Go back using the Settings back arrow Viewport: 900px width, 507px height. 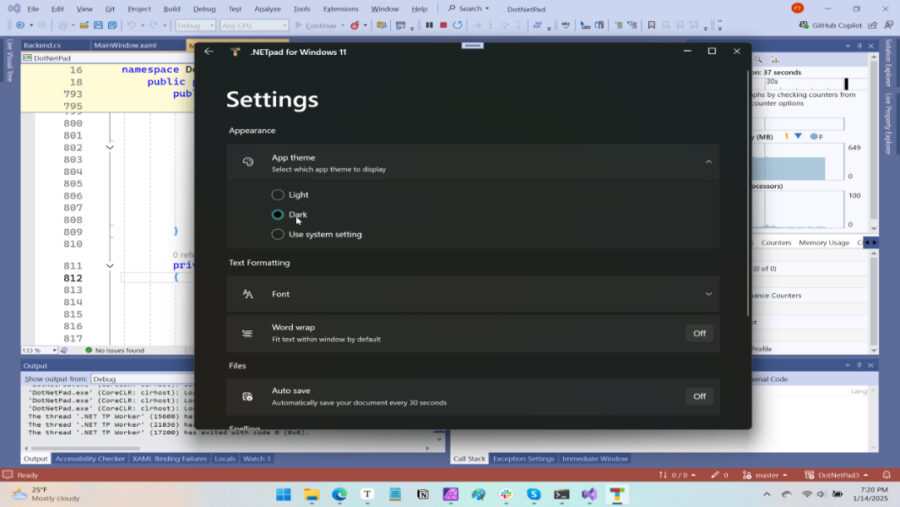pyautogui.click(x=208, y=51)
